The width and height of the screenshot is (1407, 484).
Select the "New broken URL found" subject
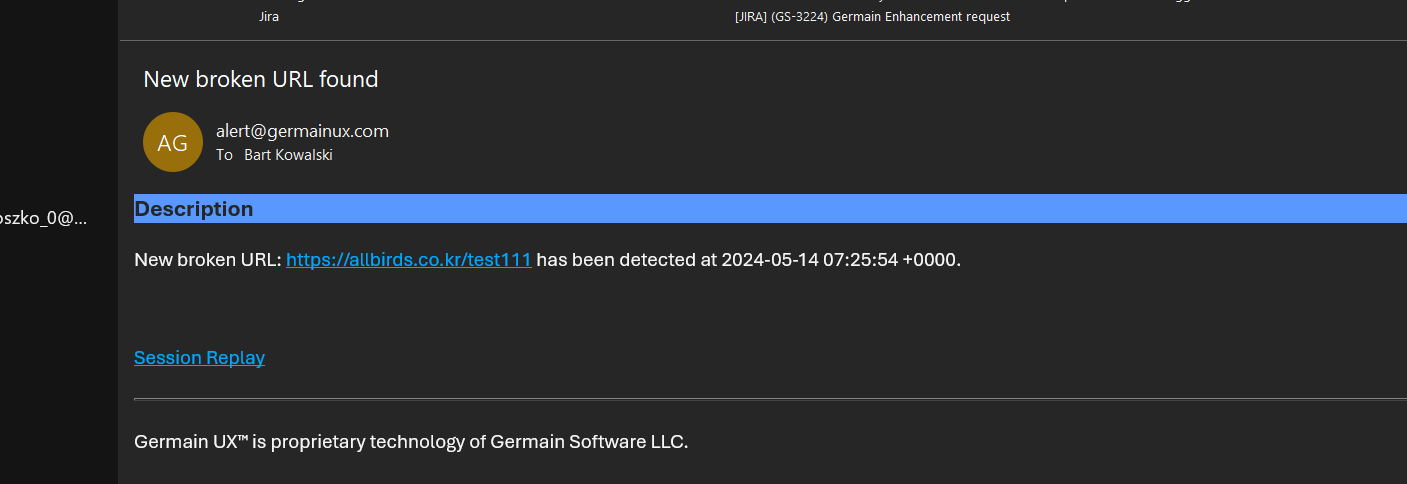(x=261, y=79)
